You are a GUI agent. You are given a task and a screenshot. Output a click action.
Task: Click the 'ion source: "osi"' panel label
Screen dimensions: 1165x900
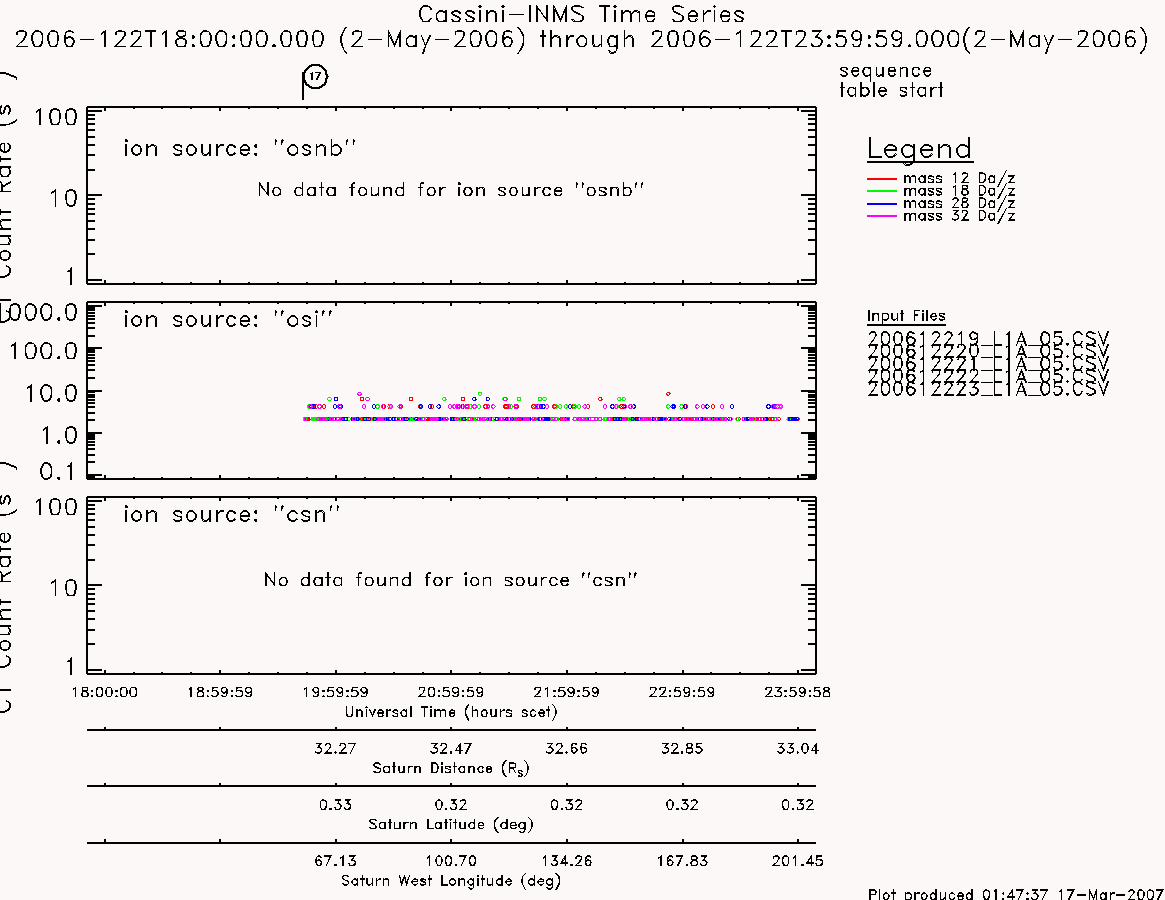click(228, 319)
